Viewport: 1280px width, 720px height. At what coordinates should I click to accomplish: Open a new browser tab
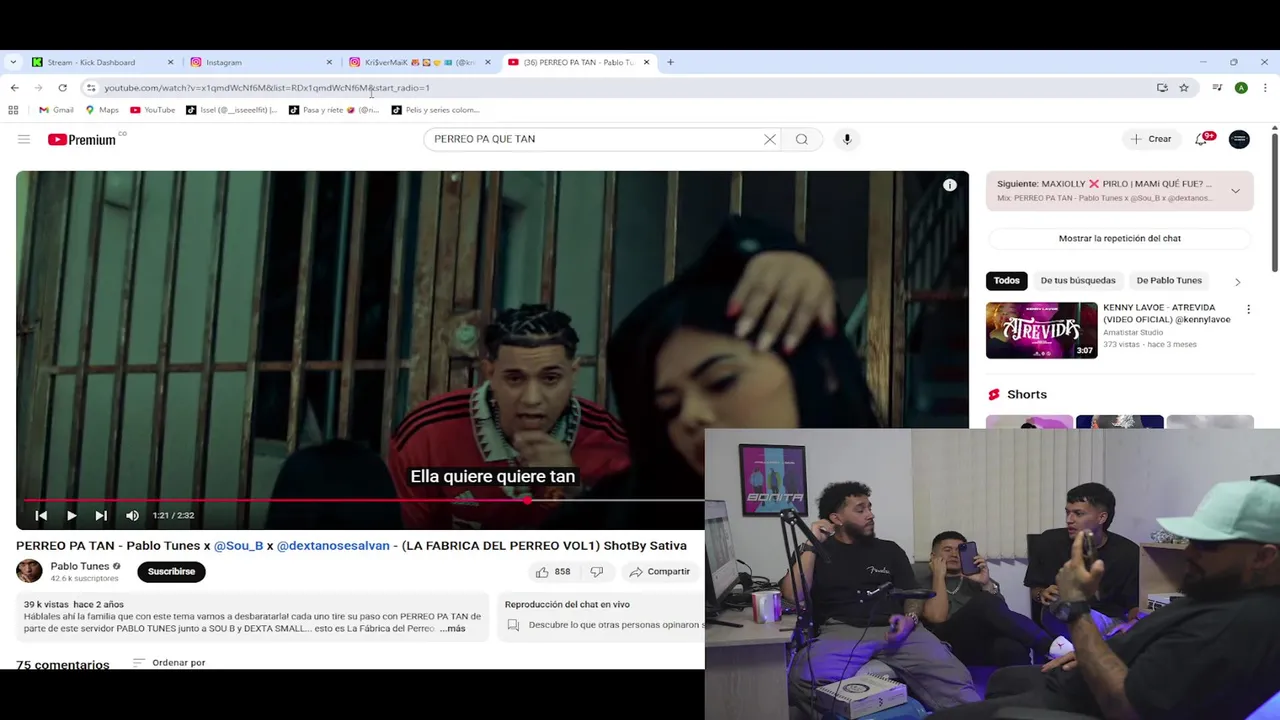point(670,62)
